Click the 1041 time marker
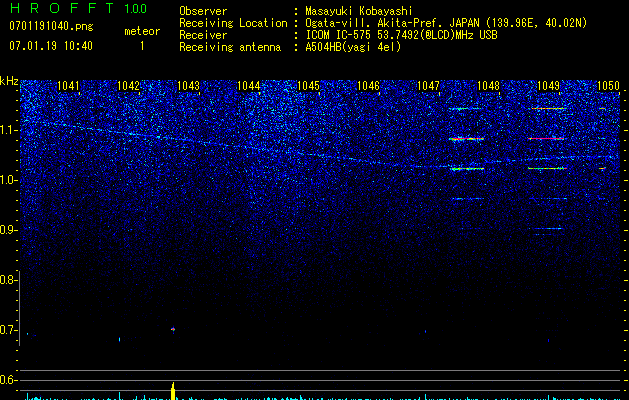629x400 pixels. (68, 86)
